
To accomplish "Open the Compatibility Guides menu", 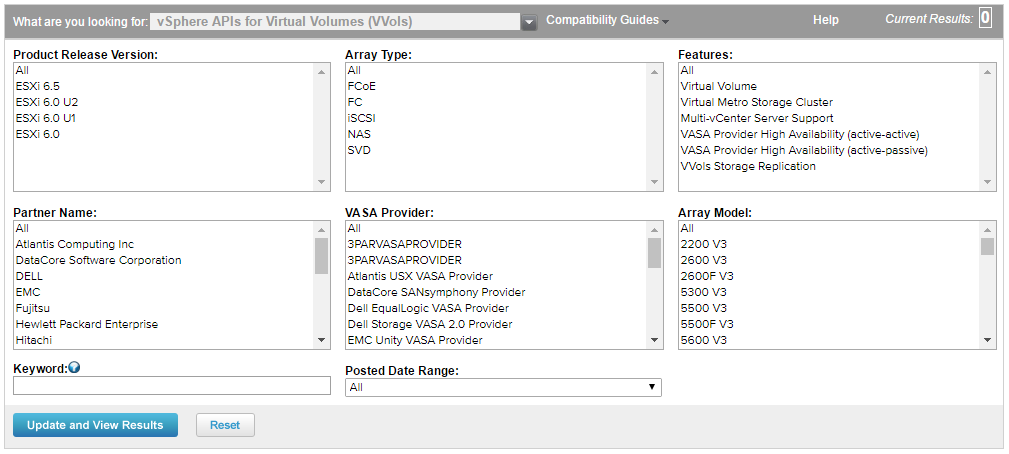I will coord(607,20).
